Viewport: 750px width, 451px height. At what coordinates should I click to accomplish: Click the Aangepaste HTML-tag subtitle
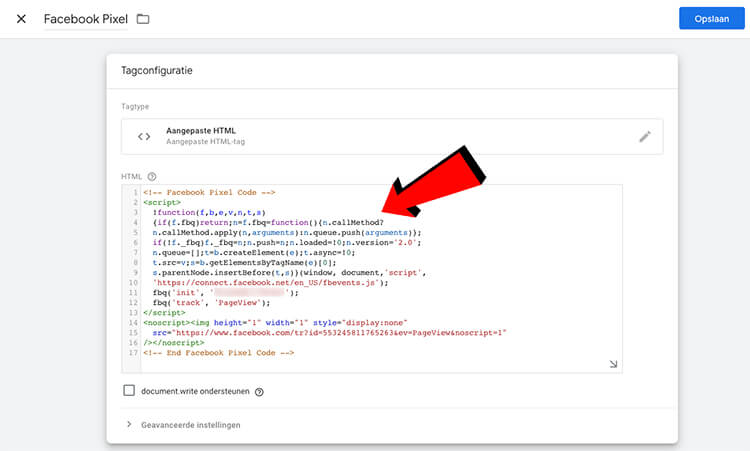tap(205, 142)
